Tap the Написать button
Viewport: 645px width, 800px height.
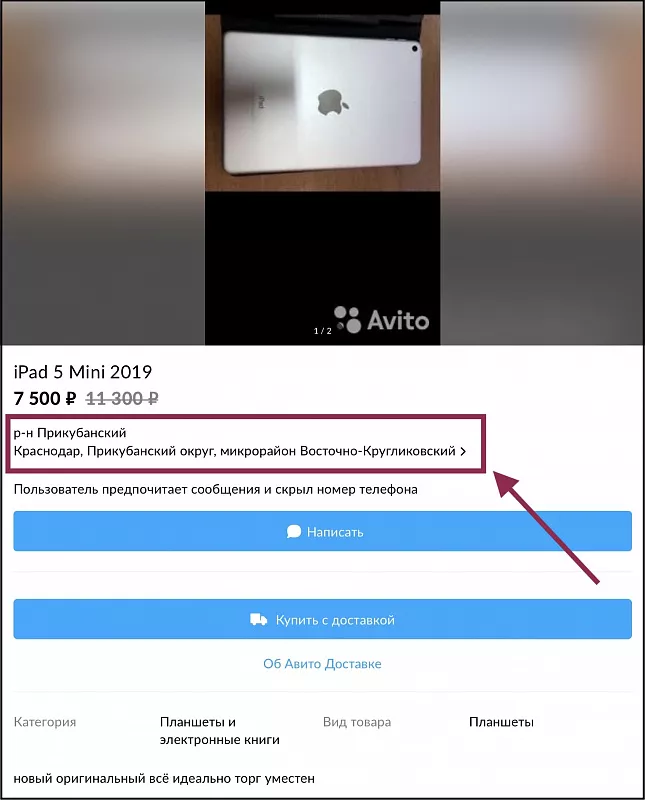[x=322, y=531]
